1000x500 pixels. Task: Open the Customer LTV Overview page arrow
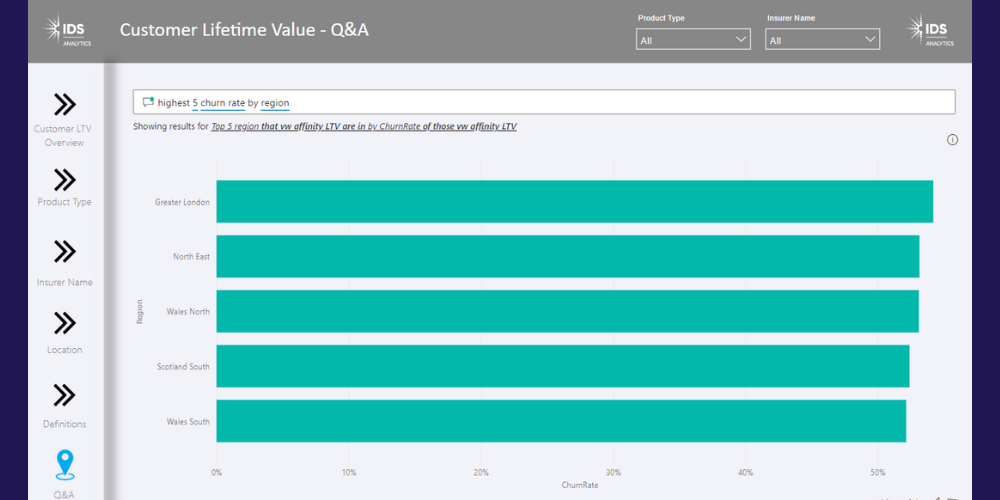point(65,105)
